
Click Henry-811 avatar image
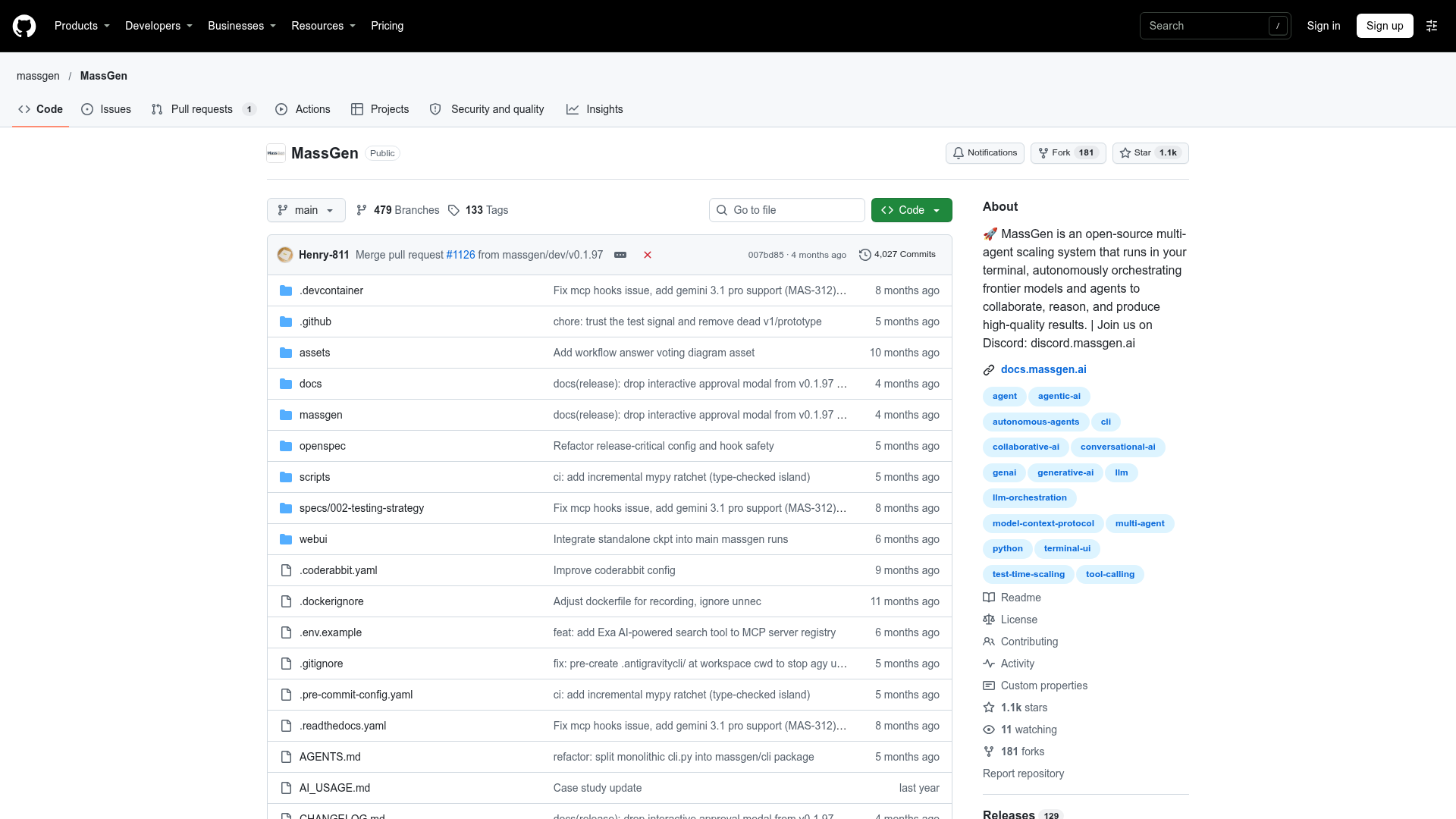pos(285,255)
